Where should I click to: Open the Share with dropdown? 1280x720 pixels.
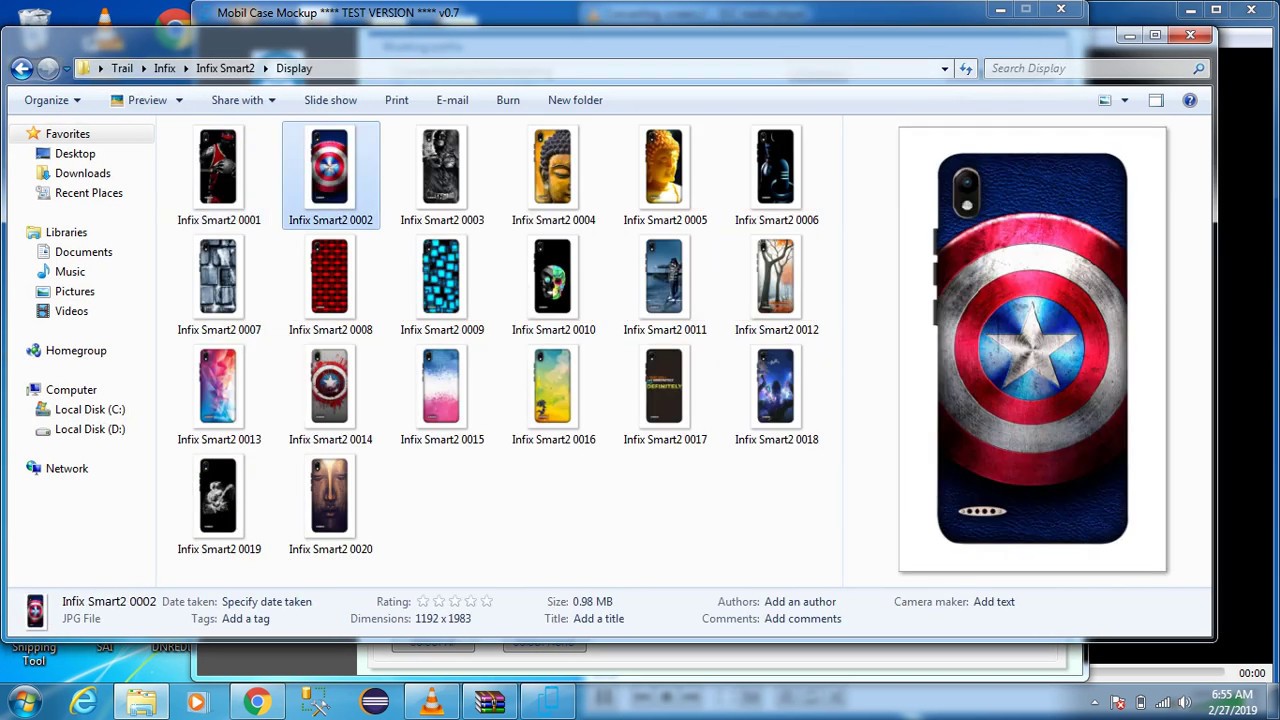pos(243,100)
